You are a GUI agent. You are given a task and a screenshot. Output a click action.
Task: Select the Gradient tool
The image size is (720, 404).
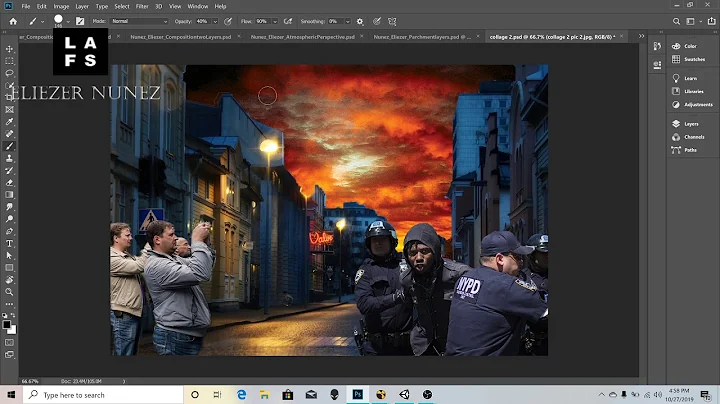[x=9, y=195]
